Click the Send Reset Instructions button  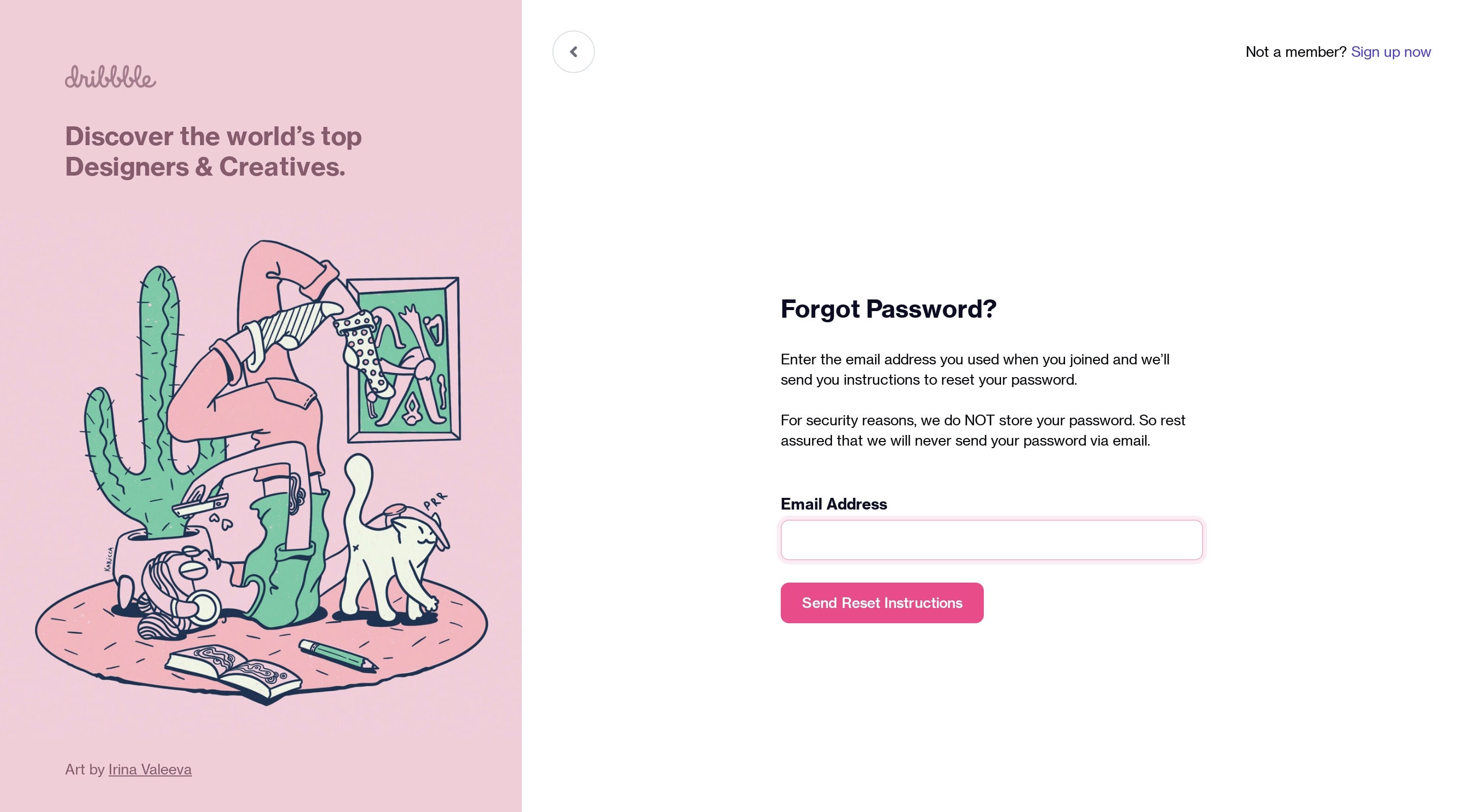coord(882,602)
